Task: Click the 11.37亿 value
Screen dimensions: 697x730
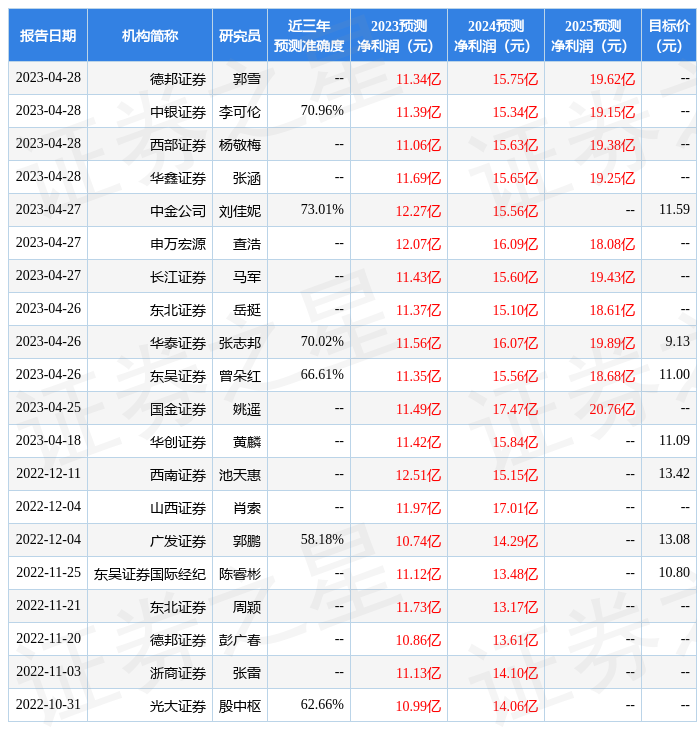Action: click(x=418, y=310)
